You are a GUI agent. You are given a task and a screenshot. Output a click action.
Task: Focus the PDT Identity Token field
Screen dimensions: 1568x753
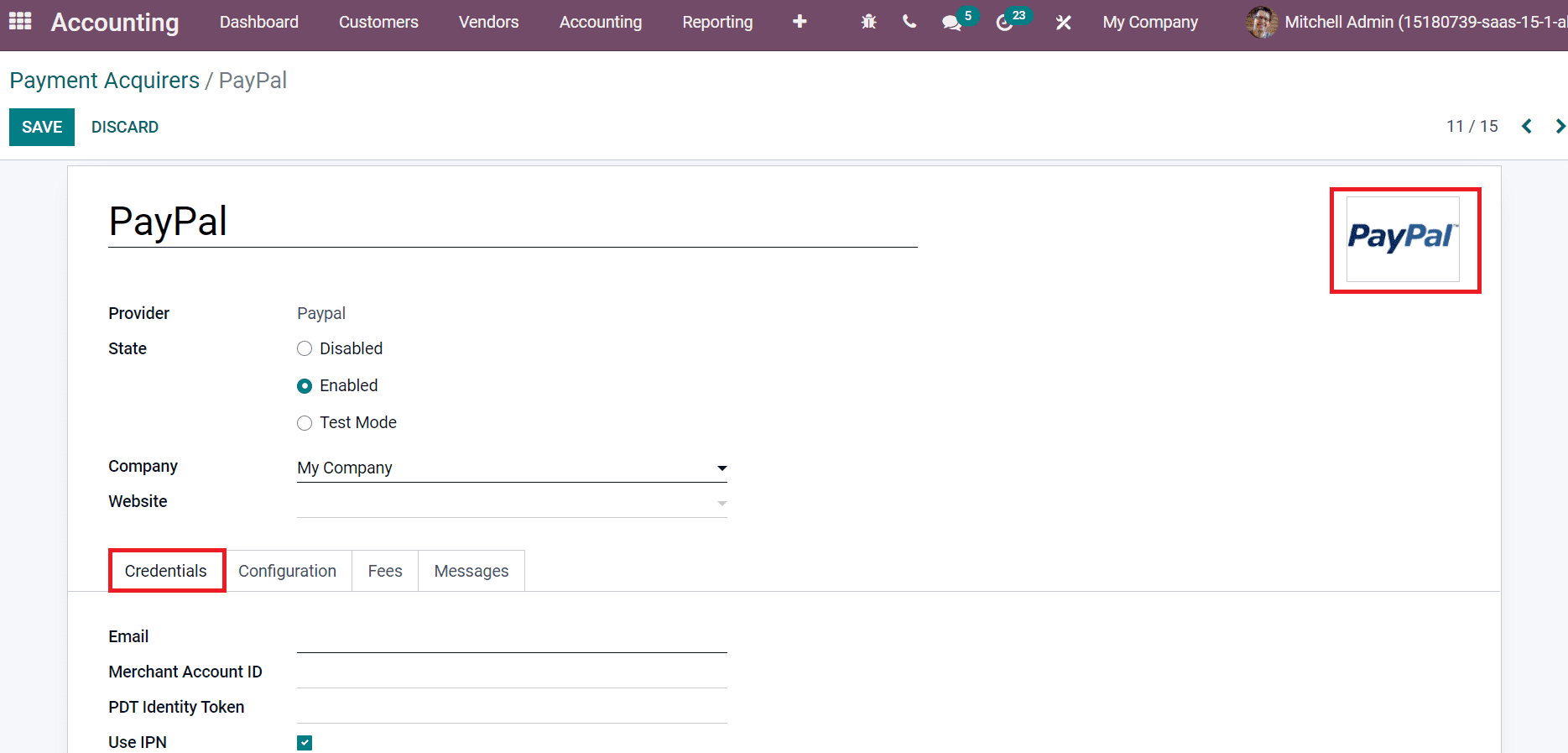512,708
